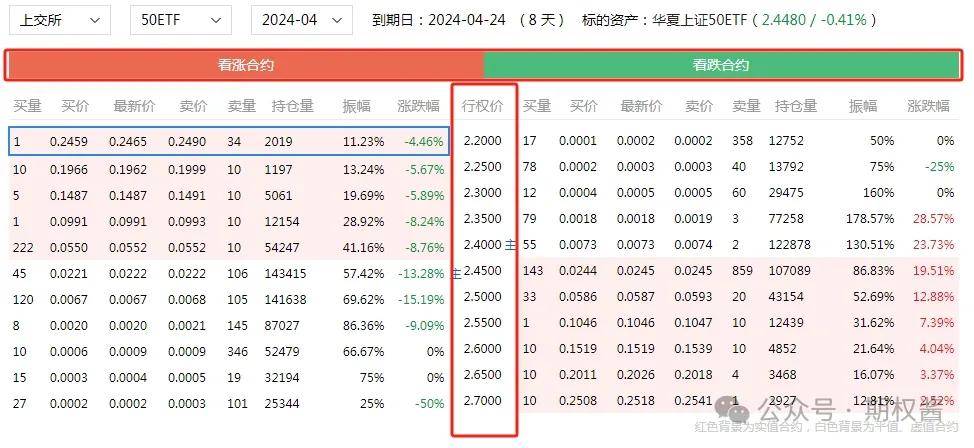The image size is (974, 448).
Task: Expand the 50ETF underlying selector
Action: point(180,20)
